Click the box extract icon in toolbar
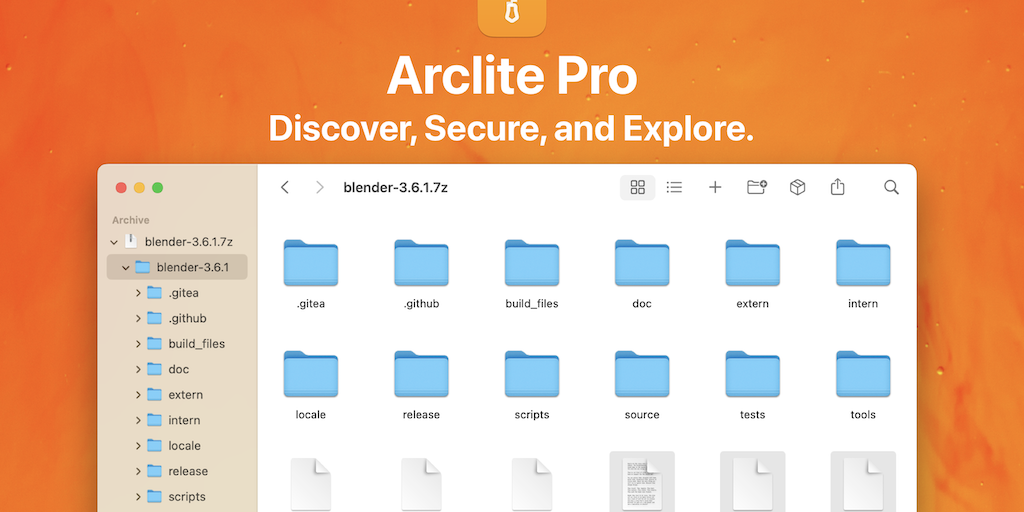 pyautogui.click(x=797, y=187)
